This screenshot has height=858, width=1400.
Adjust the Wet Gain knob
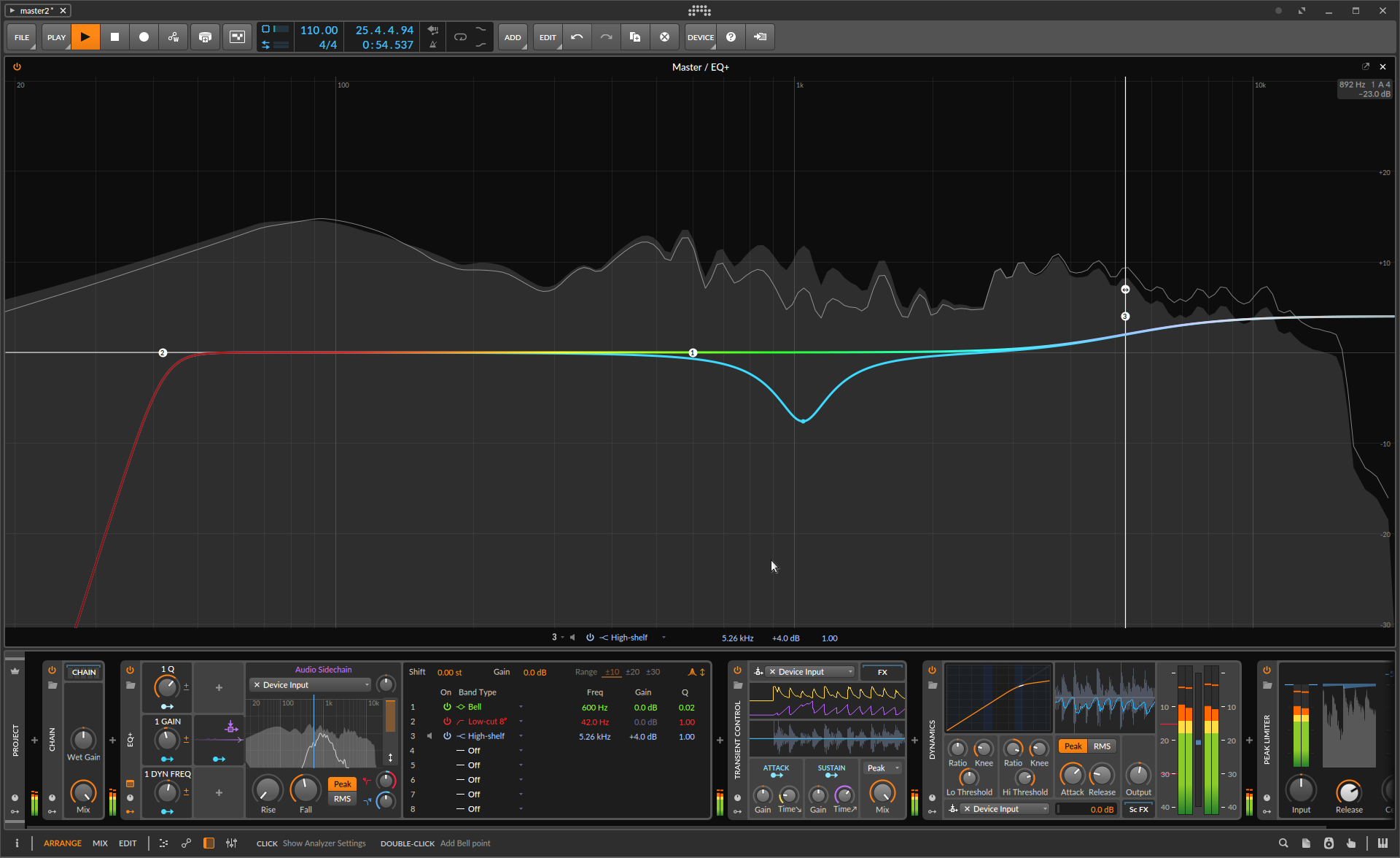(83, 740)
